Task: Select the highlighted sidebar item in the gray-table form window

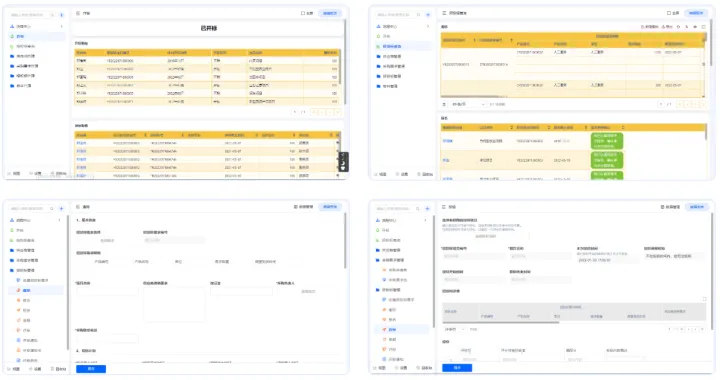Action: click(402, 330)
